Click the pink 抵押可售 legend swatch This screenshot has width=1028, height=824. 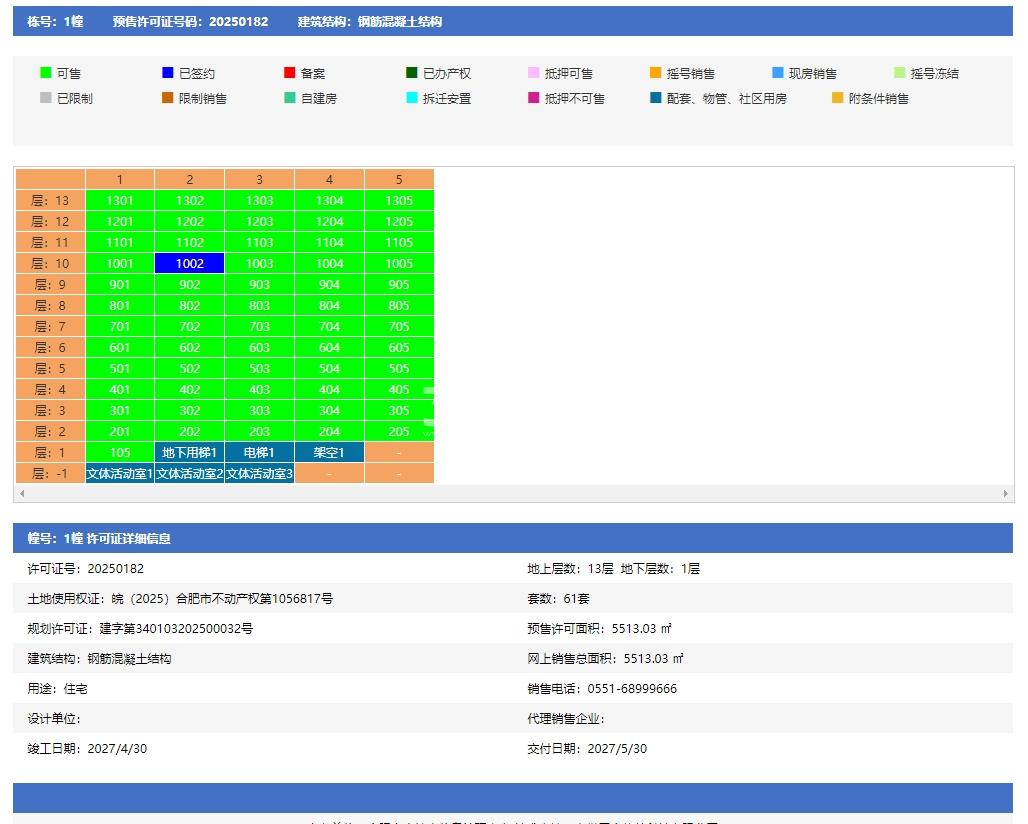[534, 73]
